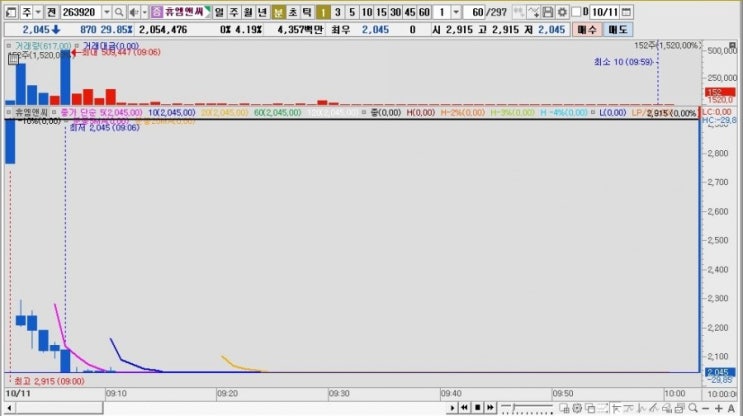Open chart settings gear icon in toolbar

[x=562, y=12]
